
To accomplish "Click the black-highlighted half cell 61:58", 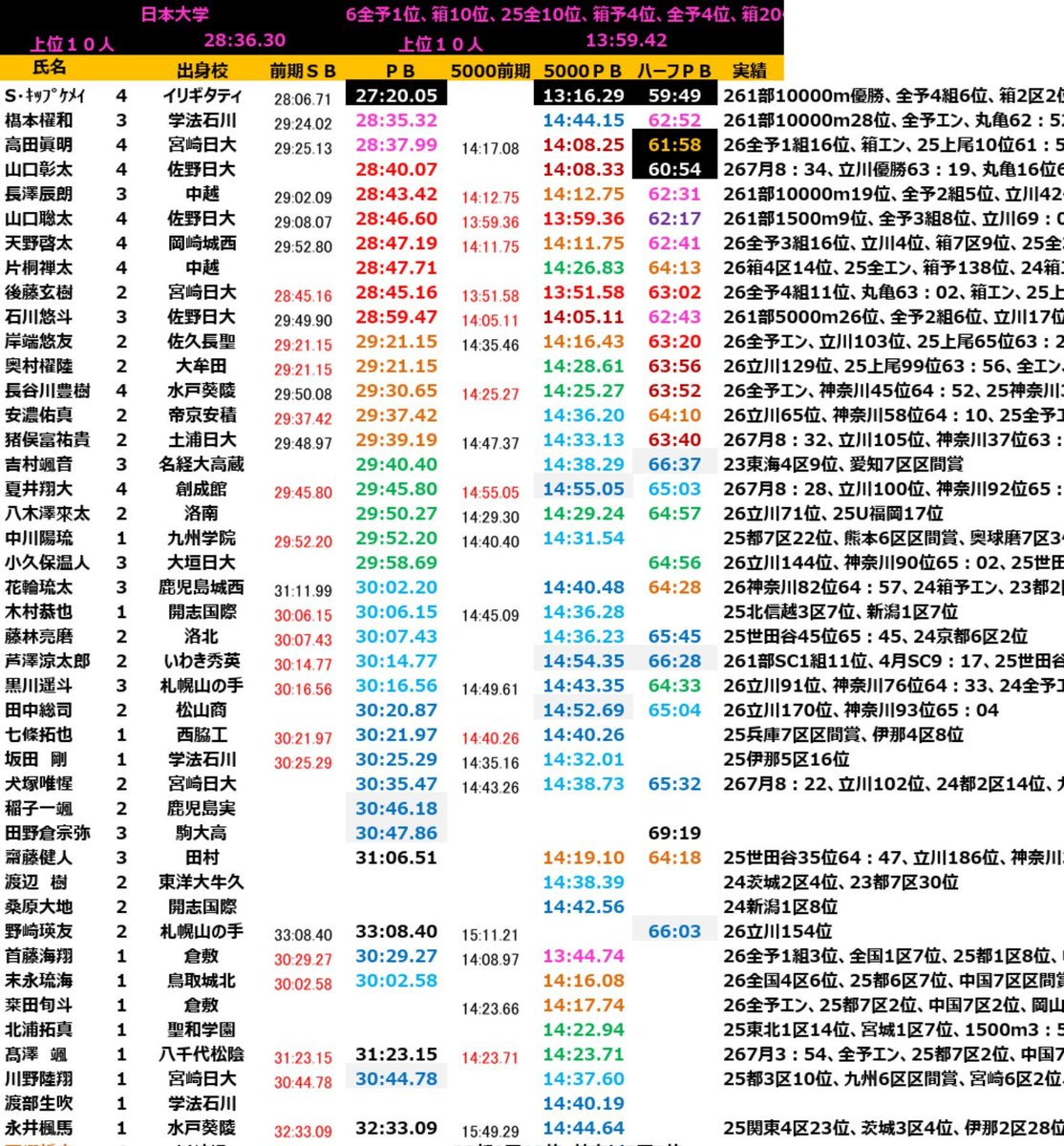I will 674,145.
